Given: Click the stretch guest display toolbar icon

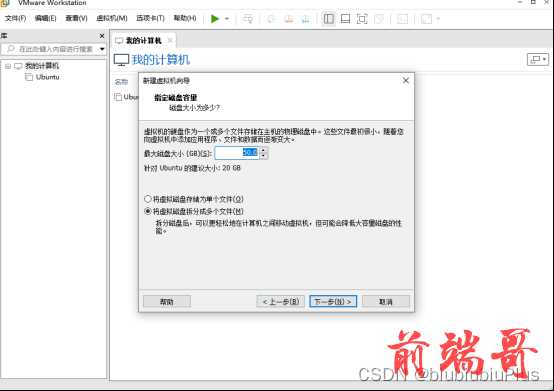Looking at the screenshot, I should (426, 19).
